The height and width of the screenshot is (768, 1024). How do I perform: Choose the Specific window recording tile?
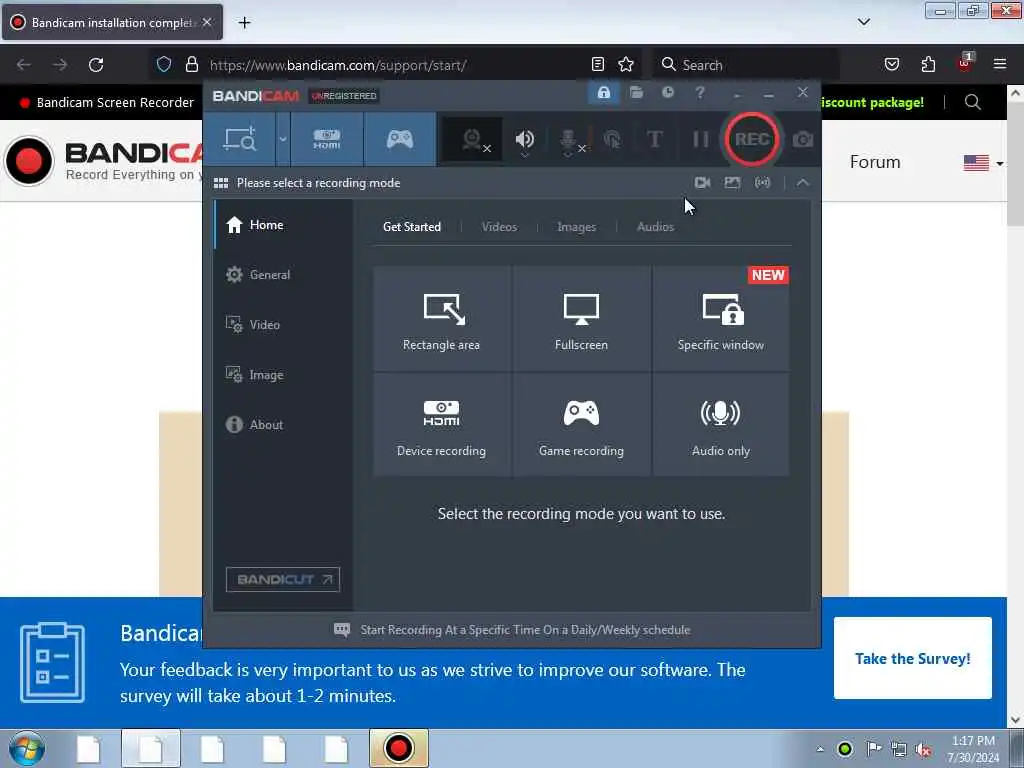click(721, 318)
